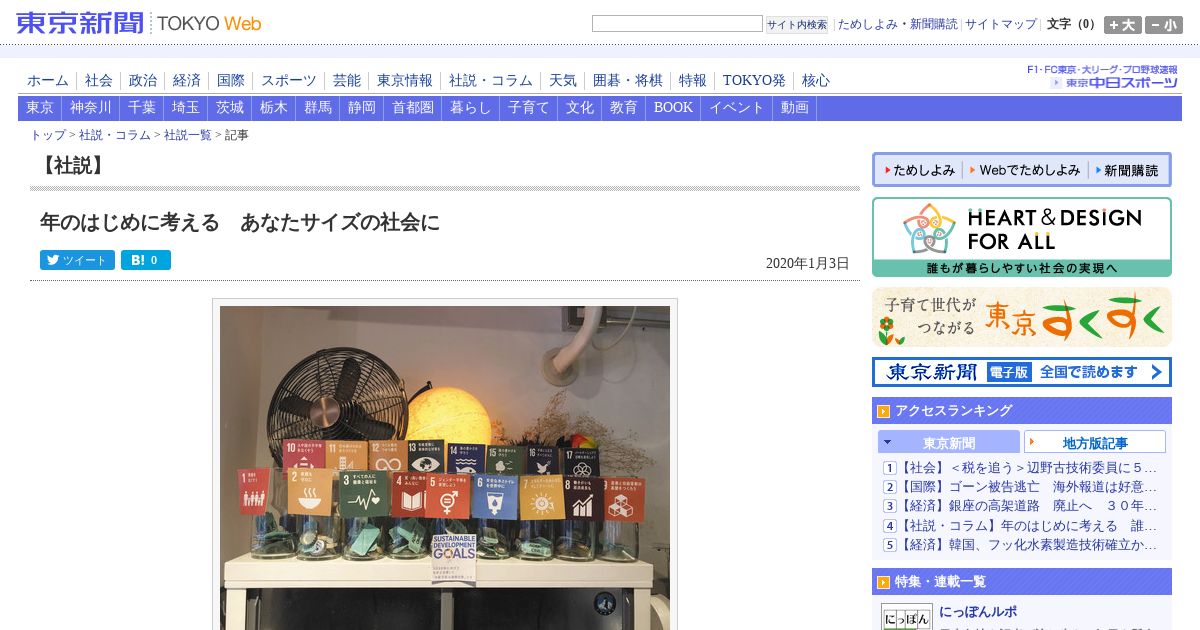Open the にっぽんルポ feature link
This screenshot has width=1200, height=630.
(978, 612)
